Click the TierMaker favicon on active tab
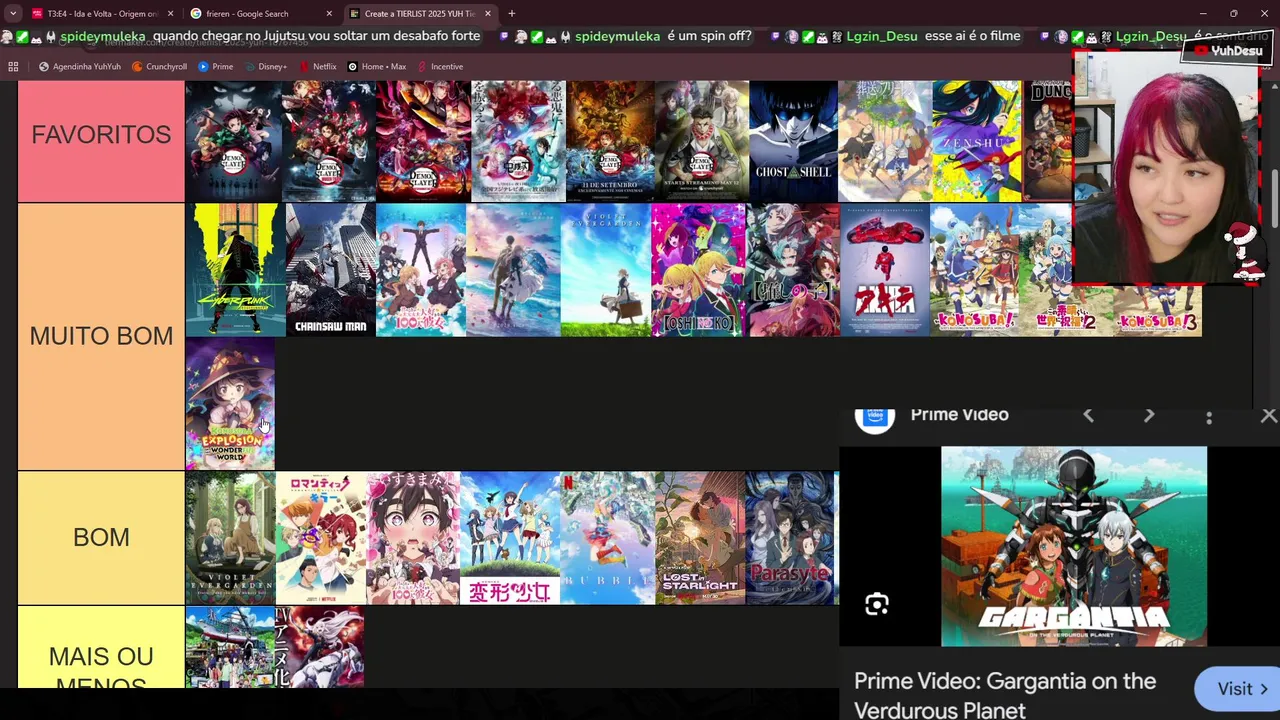1280x720 pixels. coord(354,14)
